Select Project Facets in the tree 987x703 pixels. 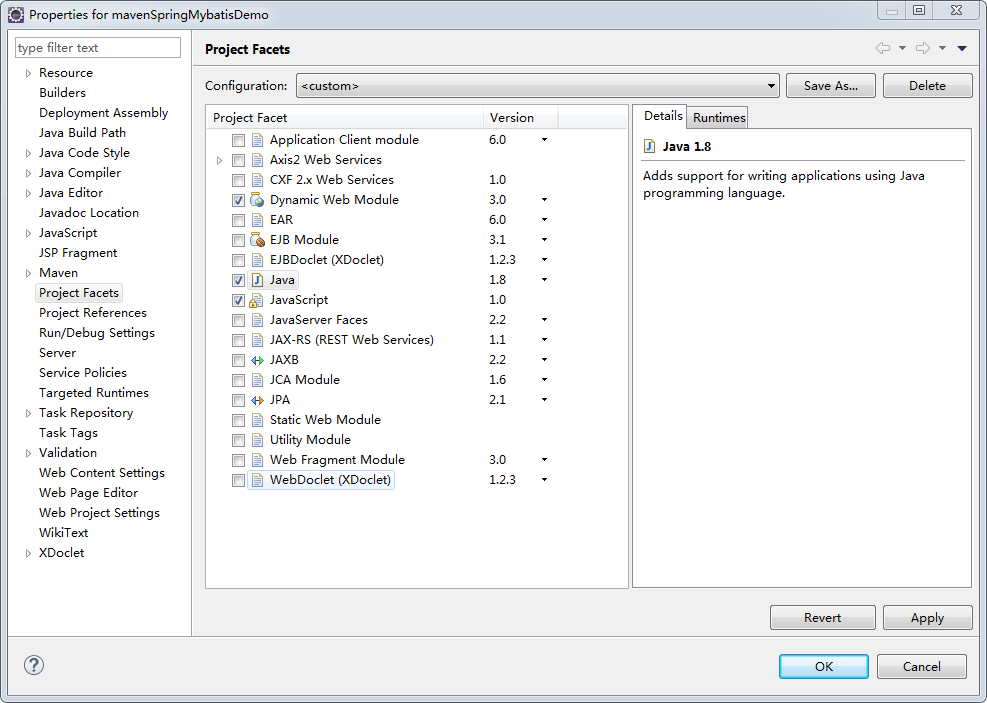(x=79, y=293)
